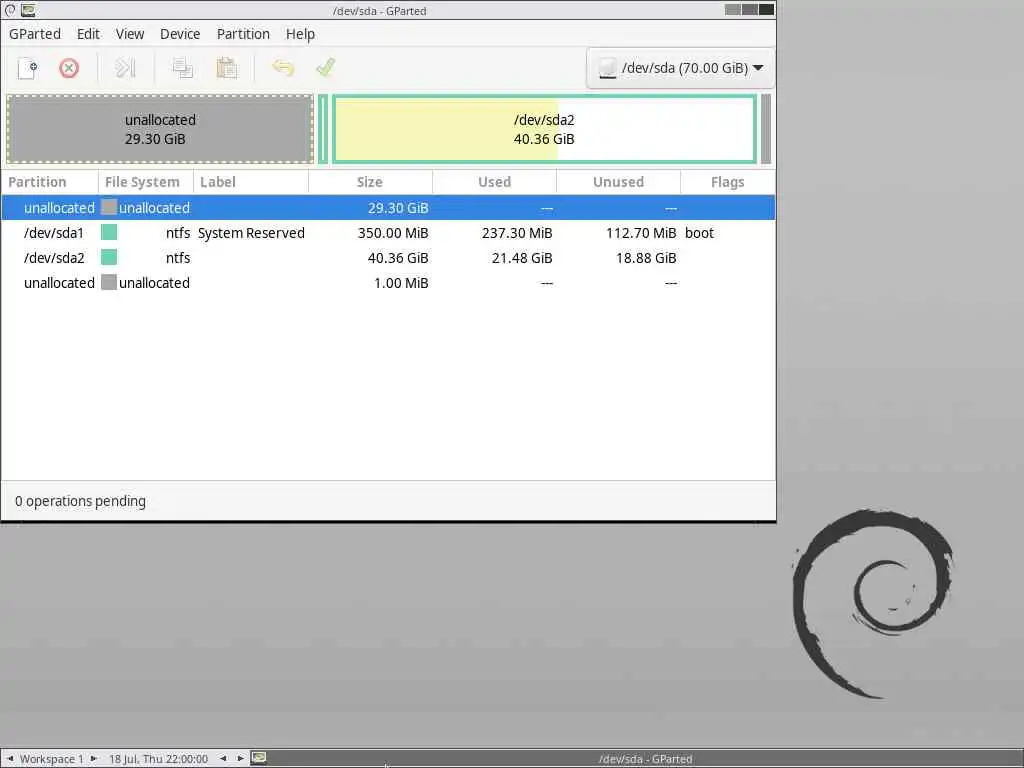Click the '350.00 MiB' size value
The image size is (1024, 768).
point(393,233)
